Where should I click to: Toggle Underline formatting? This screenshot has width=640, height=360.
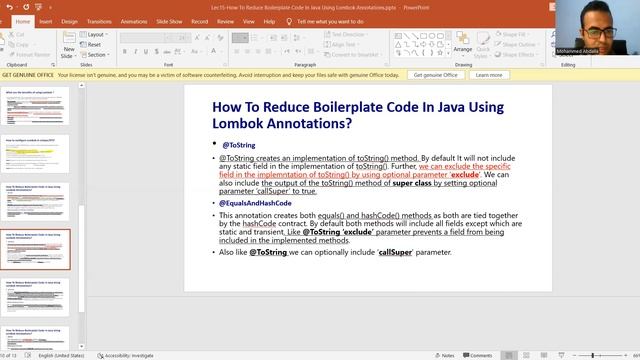146,51
